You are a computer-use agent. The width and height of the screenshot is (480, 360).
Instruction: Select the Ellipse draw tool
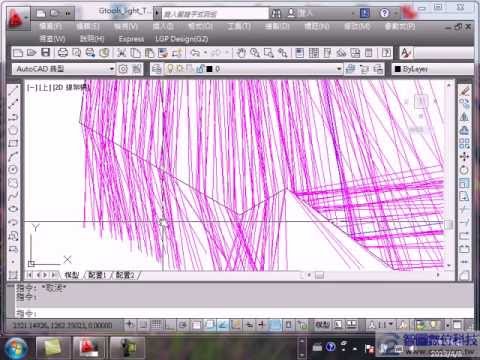[x=13, y=209]
